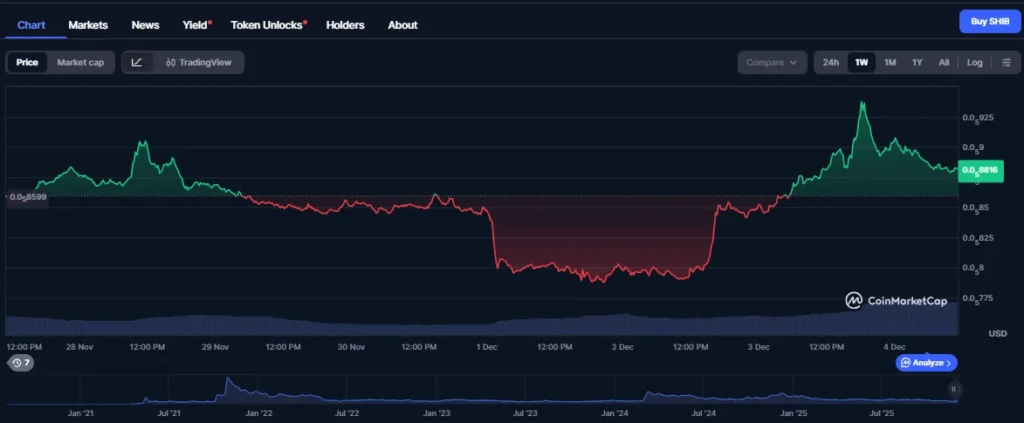Open the Token Unlocks tab

(x=268, y=25)
